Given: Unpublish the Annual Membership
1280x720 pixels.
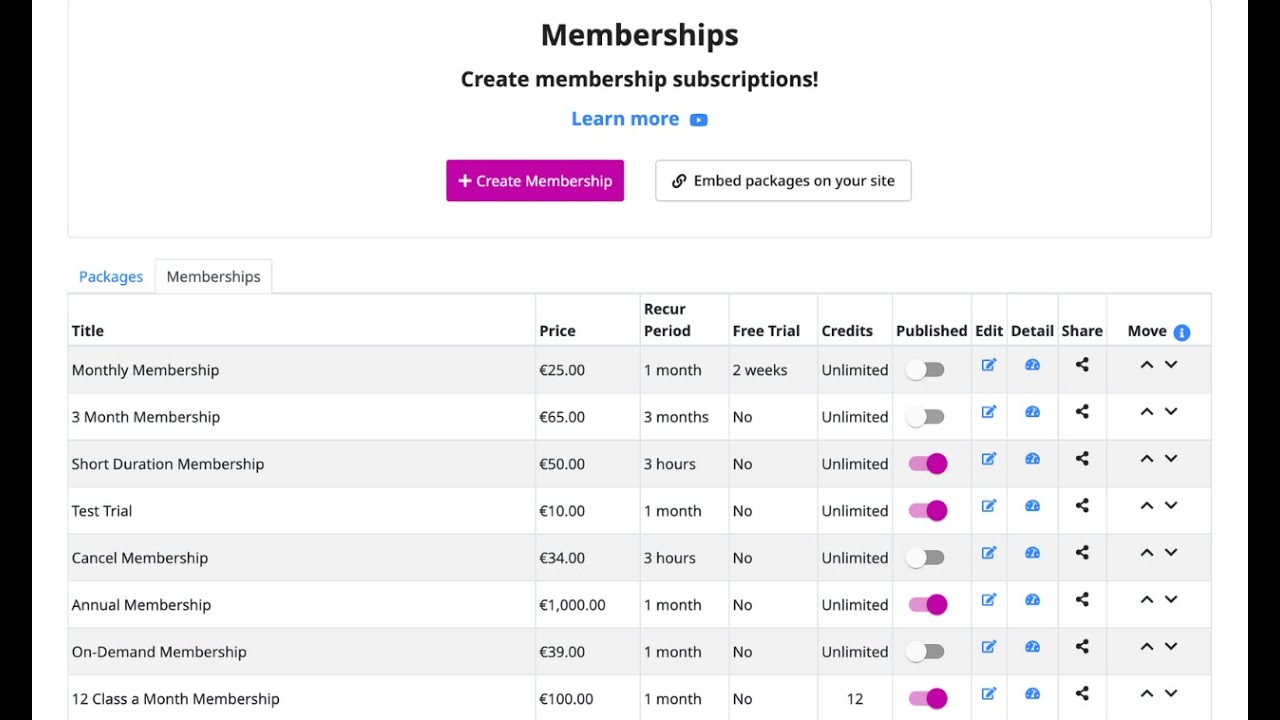Looking at the screenshot, I should [x=927, y=605].
